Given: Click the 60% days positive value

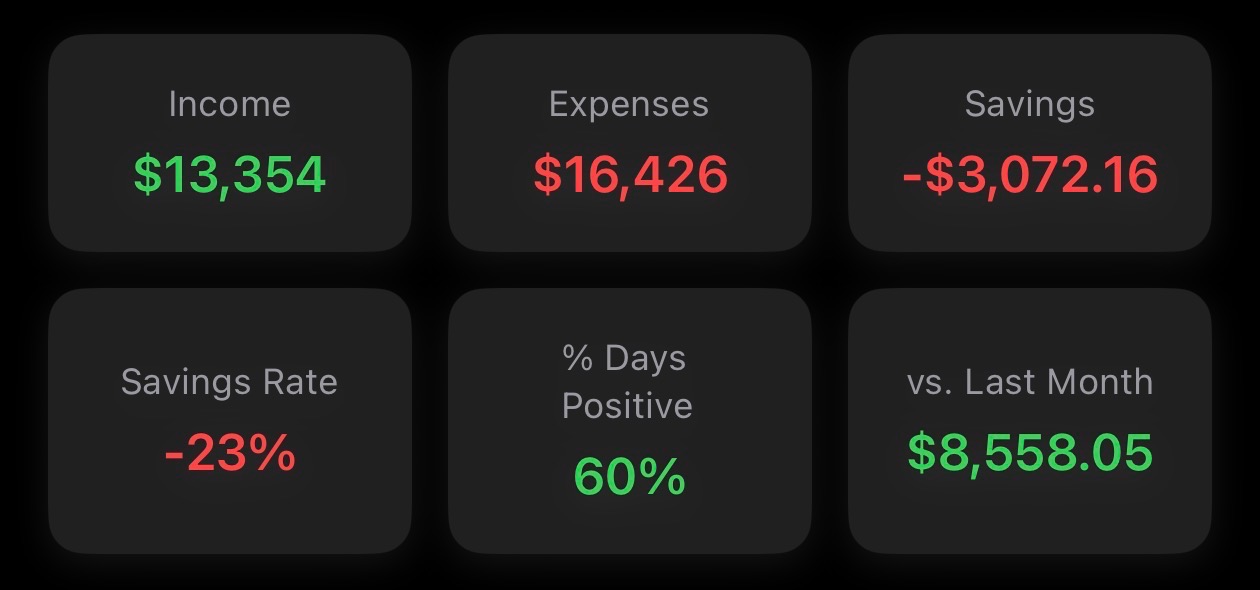Looking at the screenshot, I should coord(628,476).
